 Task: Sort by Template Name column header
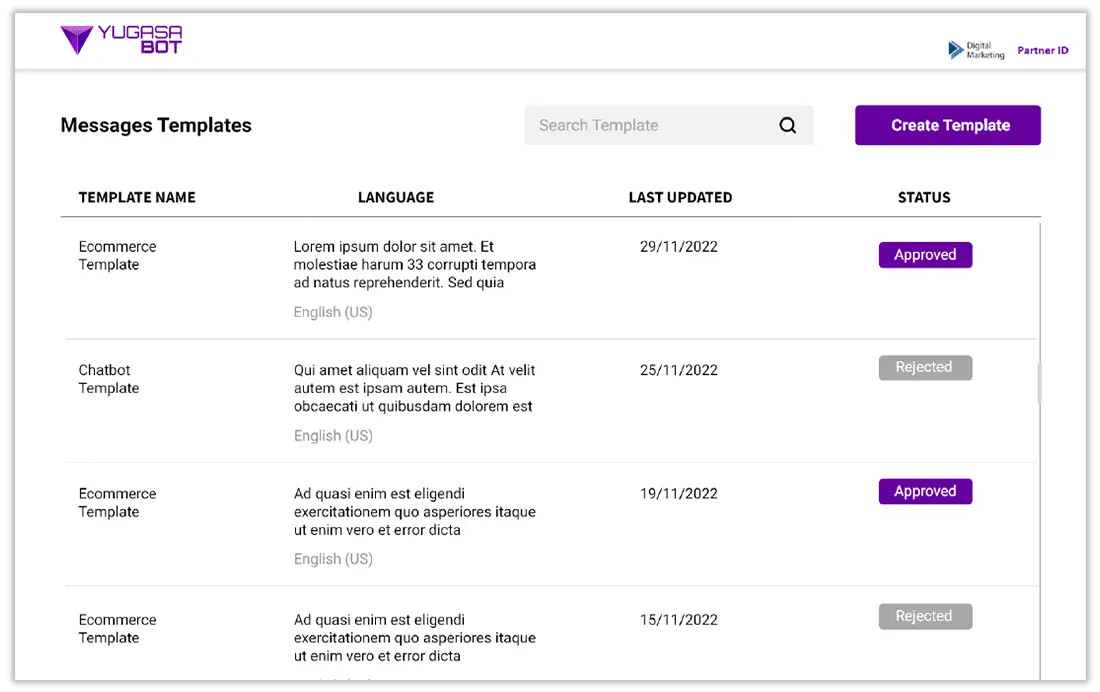tap(137, 197)
